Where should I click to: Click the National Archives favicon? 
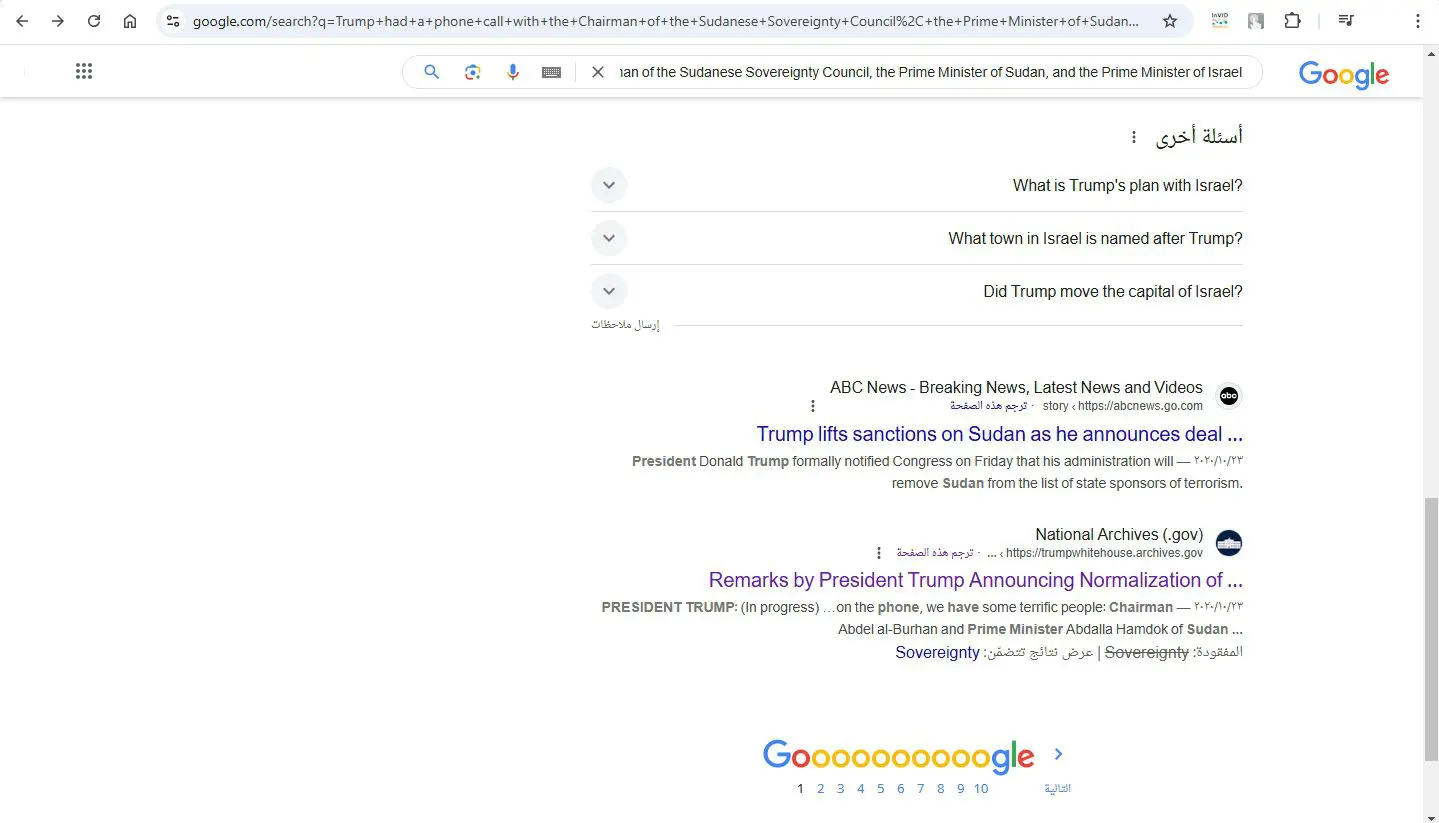[x=1229, y=543]
